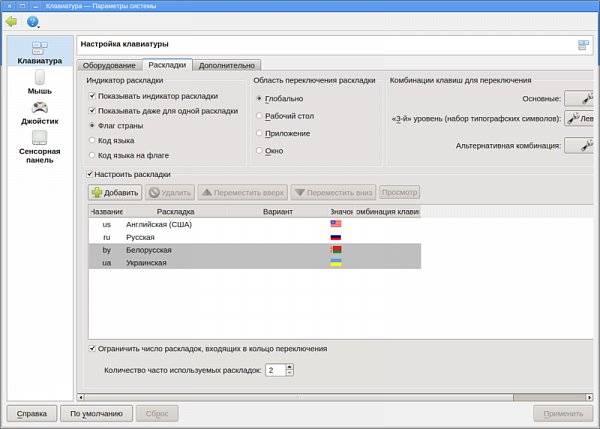Open the Сенсорная панель module

tap(40, 146)
